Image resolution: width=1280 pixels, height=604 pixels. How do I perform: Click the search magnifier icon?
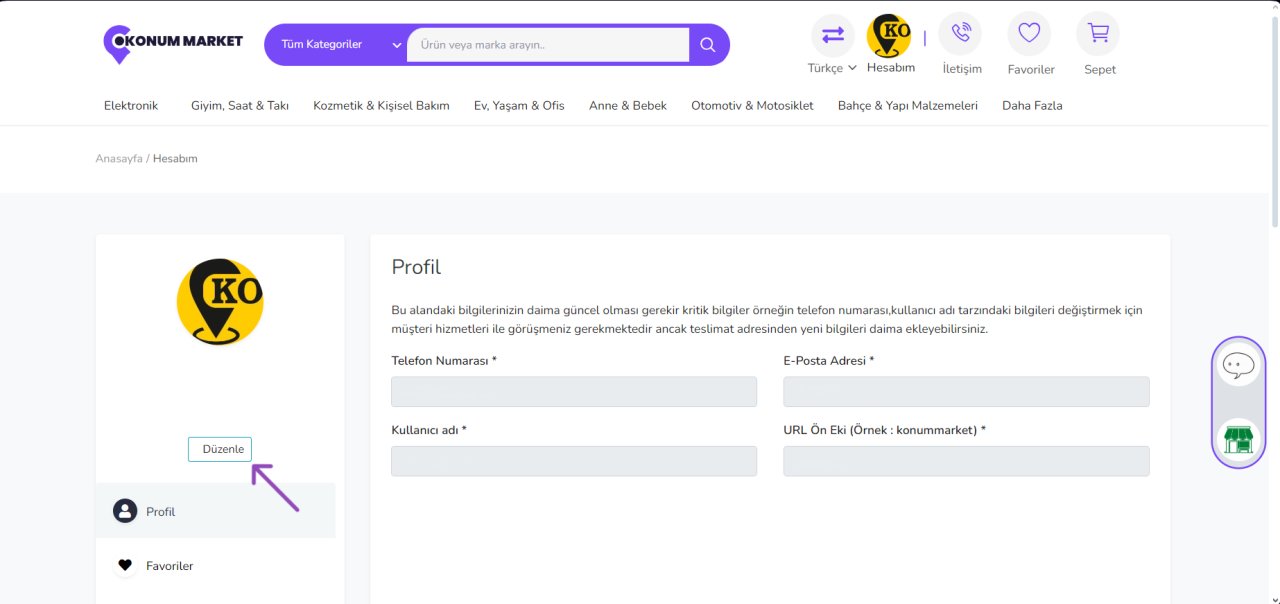tap(708, 45)
